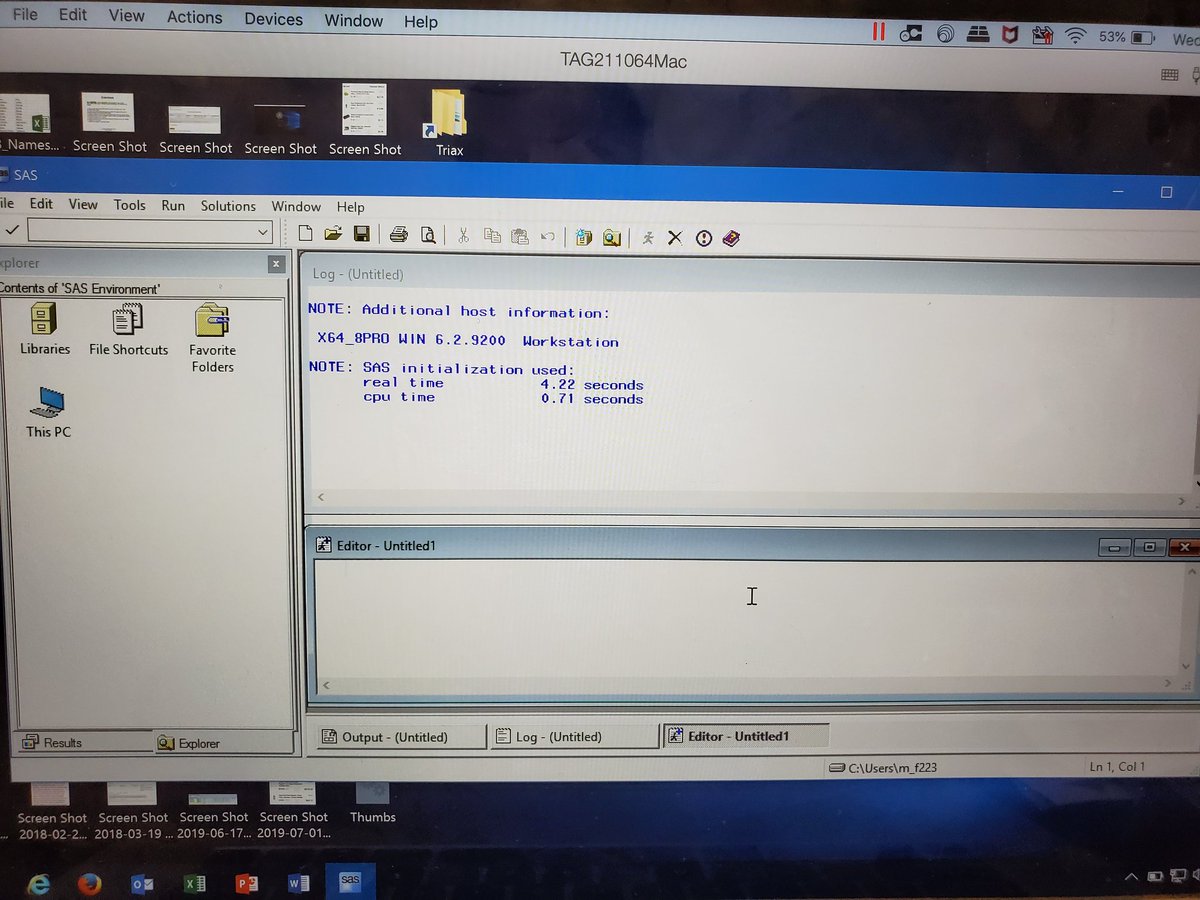1200x900 pixels.
Task: Click the Break exclamation toolbar icon
Action: (x=704, y=238)
